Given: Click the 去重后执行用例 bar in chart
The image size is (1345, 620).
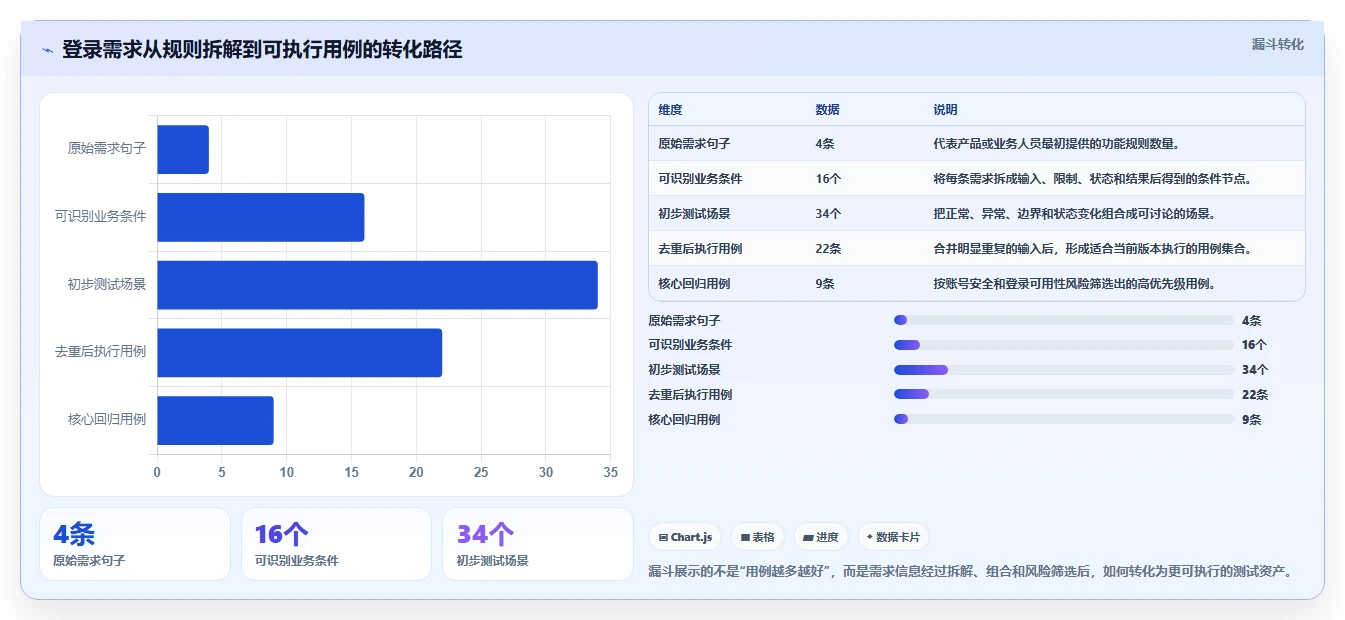Looking at the screenshot, I should coord(299,353).
